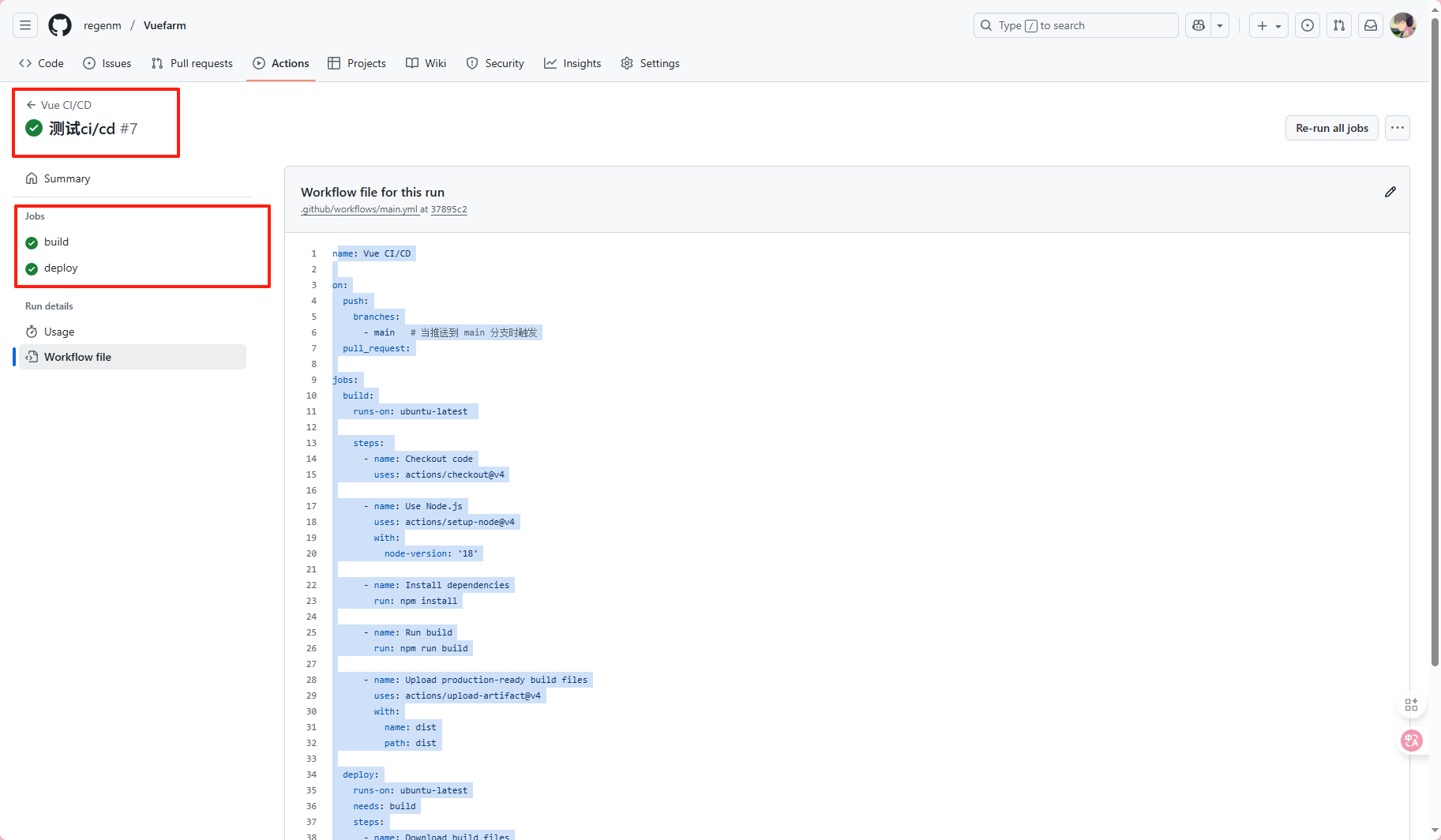Open the hamburger navigation menu
Image resolution: width=1441 pixels, height=840 pixels.
coord(24,24)
